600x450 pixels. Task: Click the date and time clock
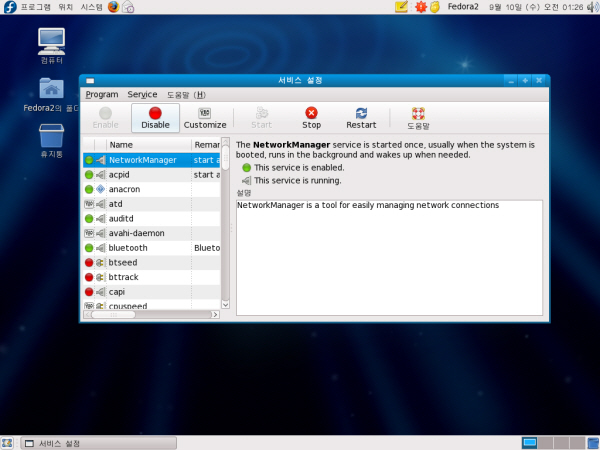point(536,7)
